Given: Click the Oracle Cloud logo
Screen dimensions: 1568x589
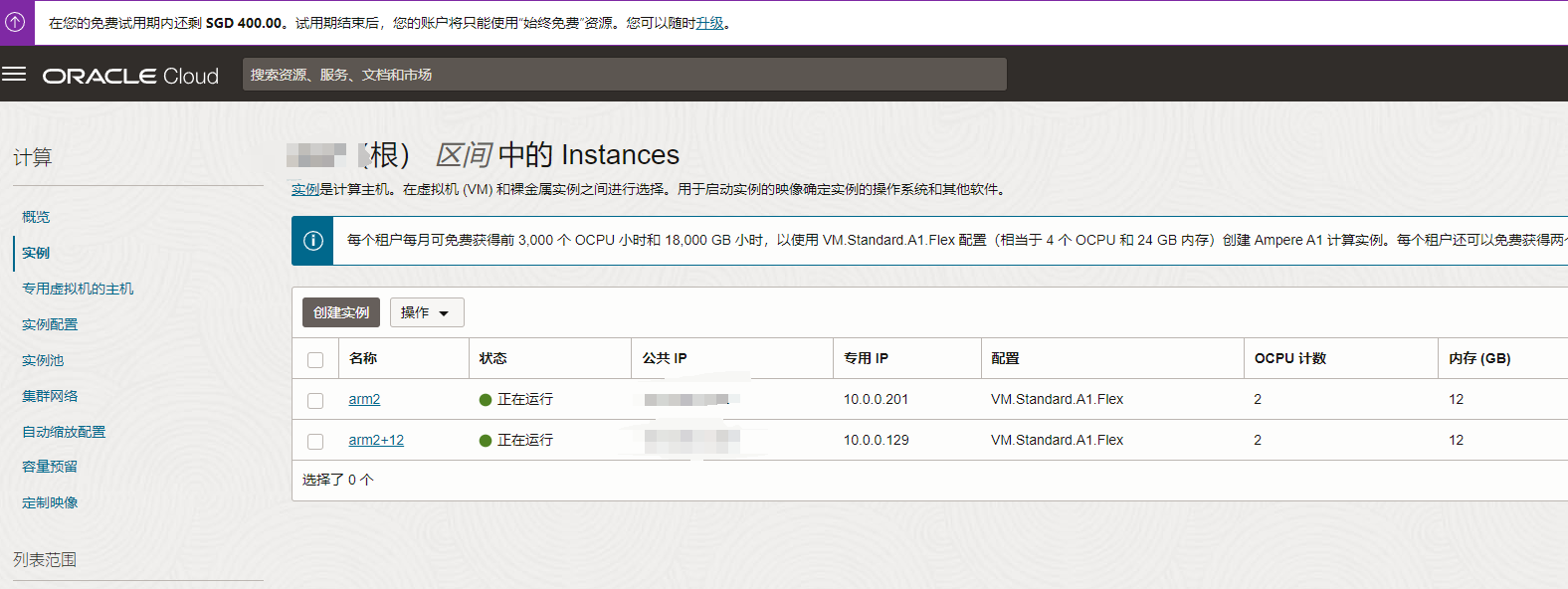Looking at the screenshot, I should point(130,76).
